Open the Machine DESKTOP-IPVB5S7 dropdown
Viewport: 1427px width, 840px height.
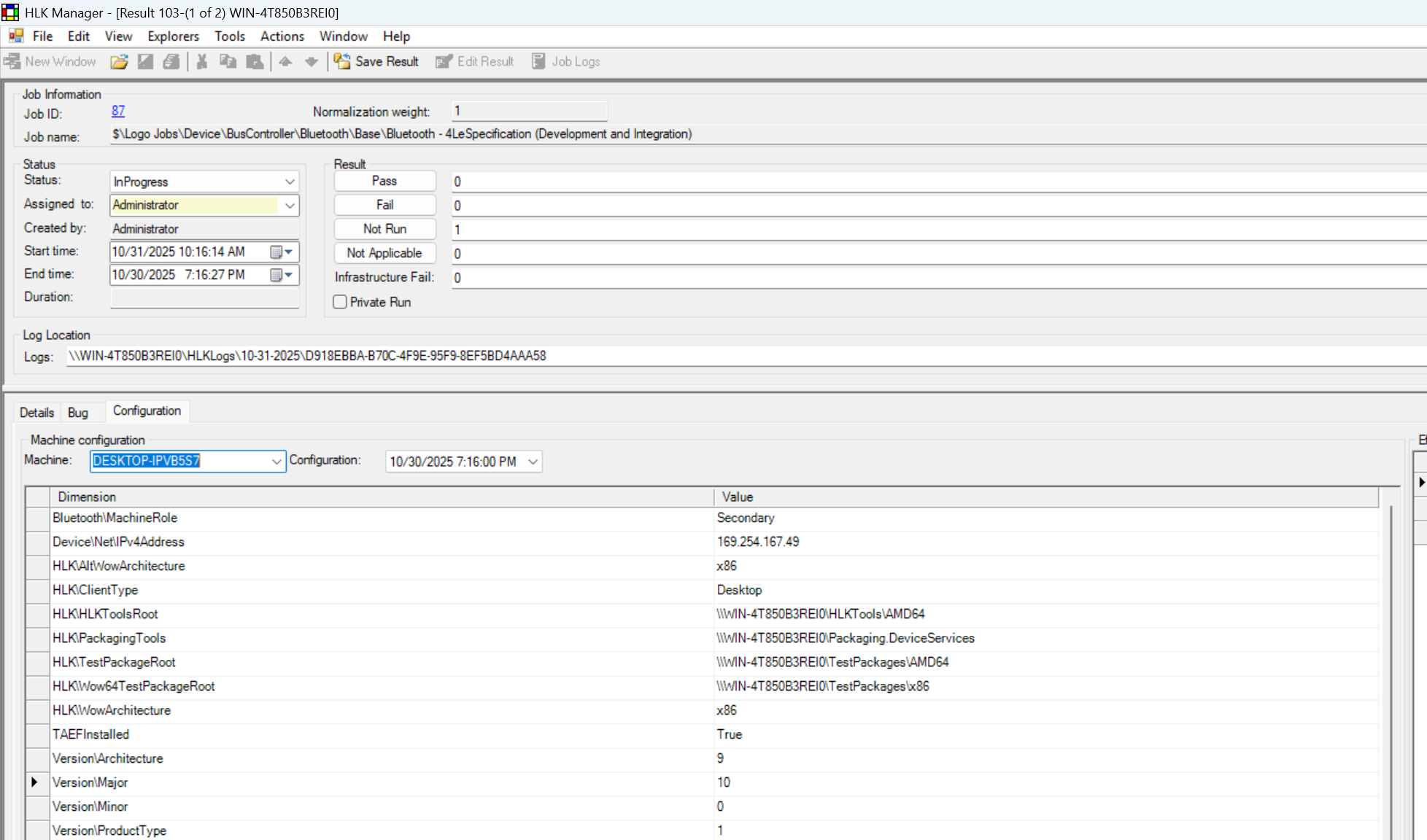click(276, 462)
